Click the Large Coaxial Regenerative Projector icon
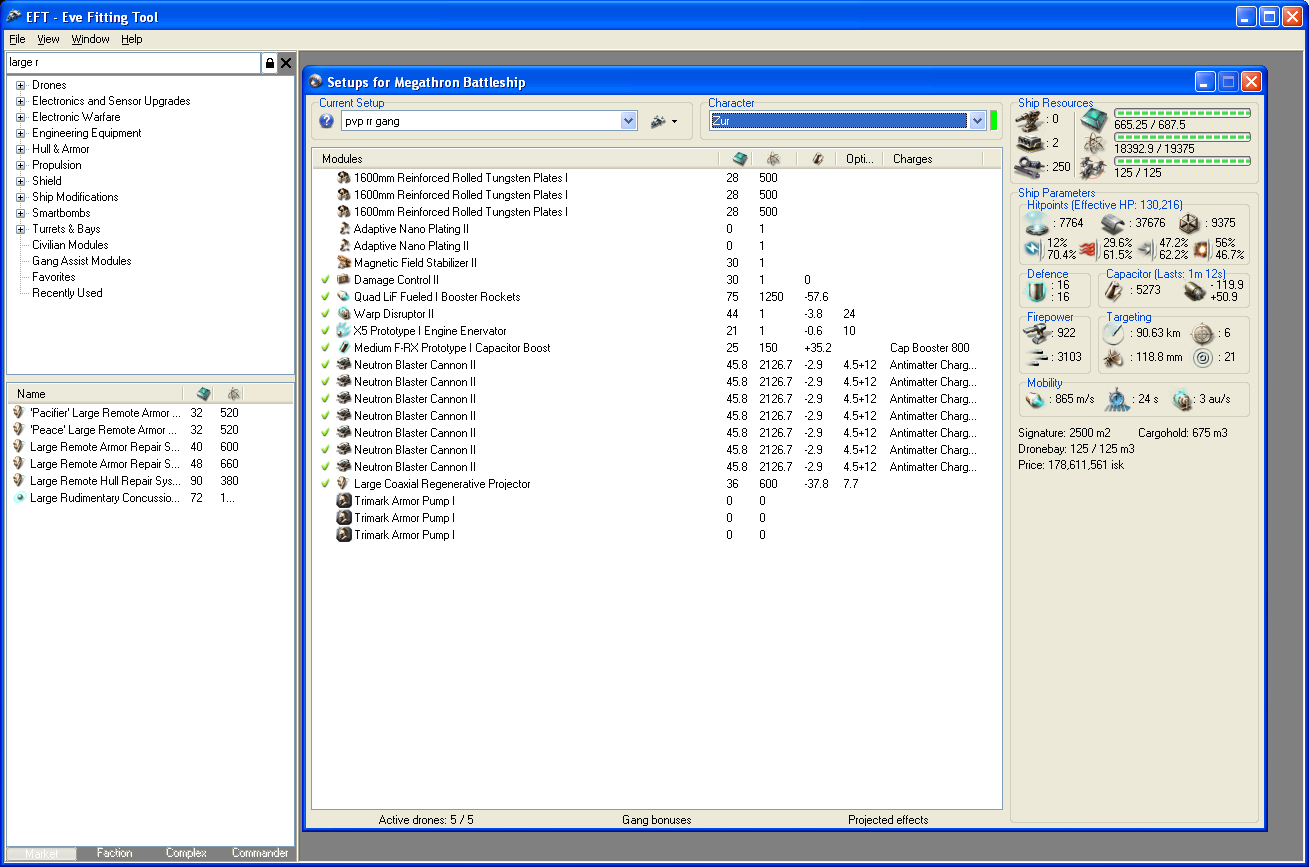 click(x=344, y=484)
